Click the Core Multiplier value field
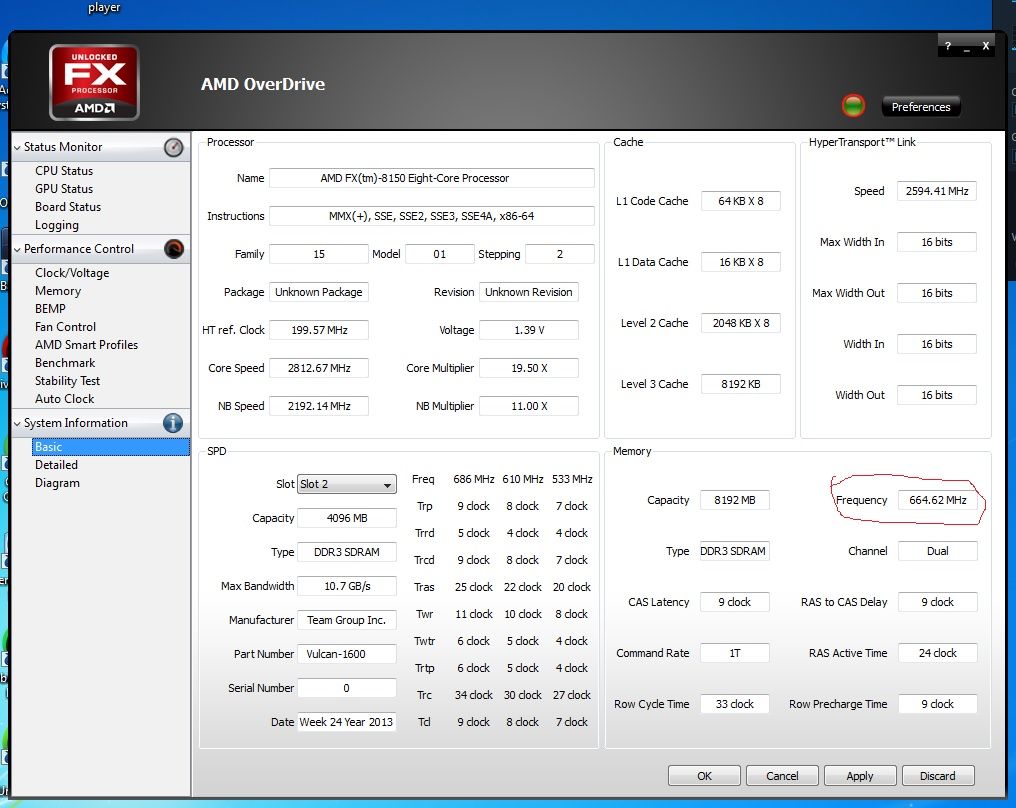 point(529,368)
